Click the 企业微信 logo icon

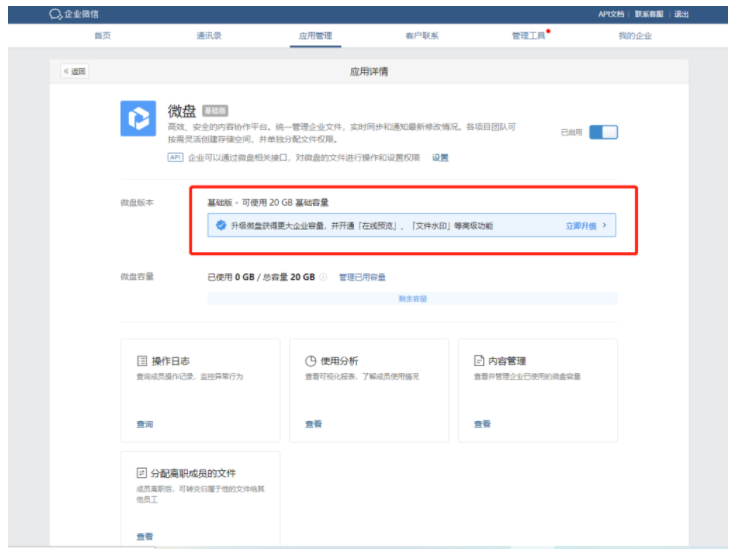(55, 14)
